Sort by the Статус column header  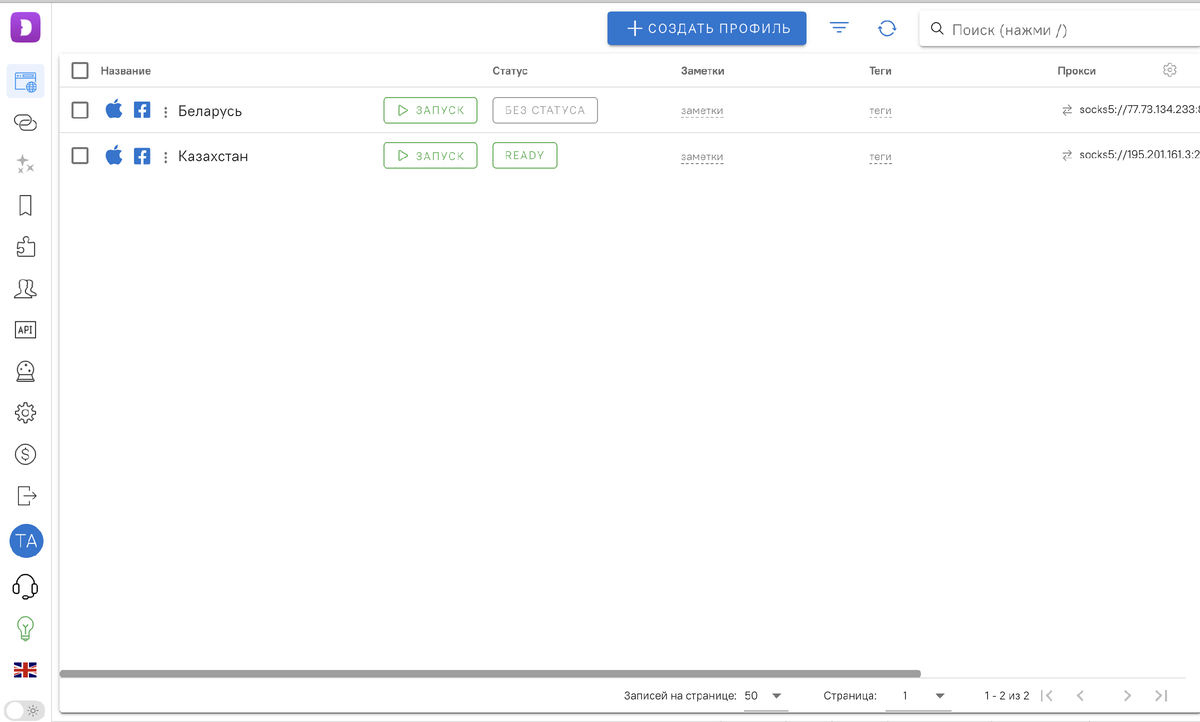point(510,71)
